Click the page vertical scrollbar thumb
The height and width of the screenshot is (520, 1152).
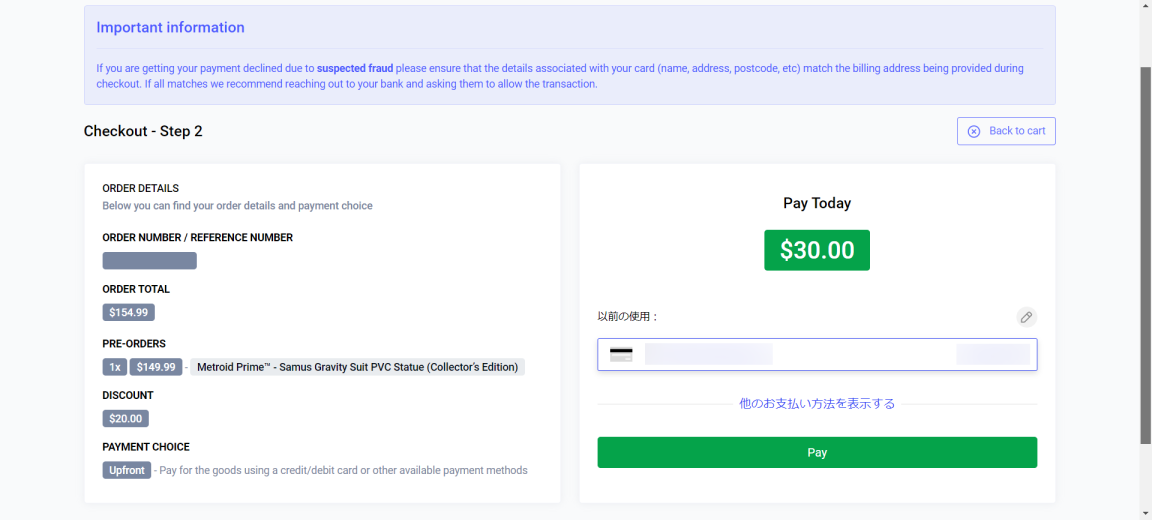click(1145, 255)
